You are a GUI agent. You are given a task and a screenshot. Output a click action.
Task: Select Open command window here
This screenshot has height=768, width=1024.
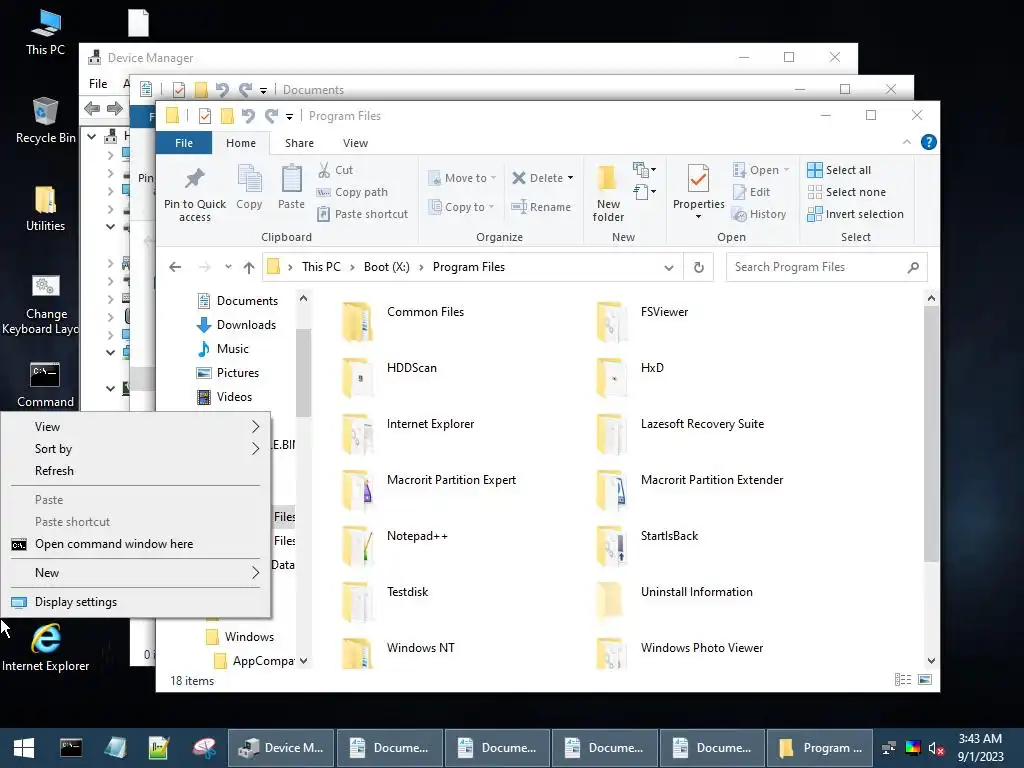136,544
